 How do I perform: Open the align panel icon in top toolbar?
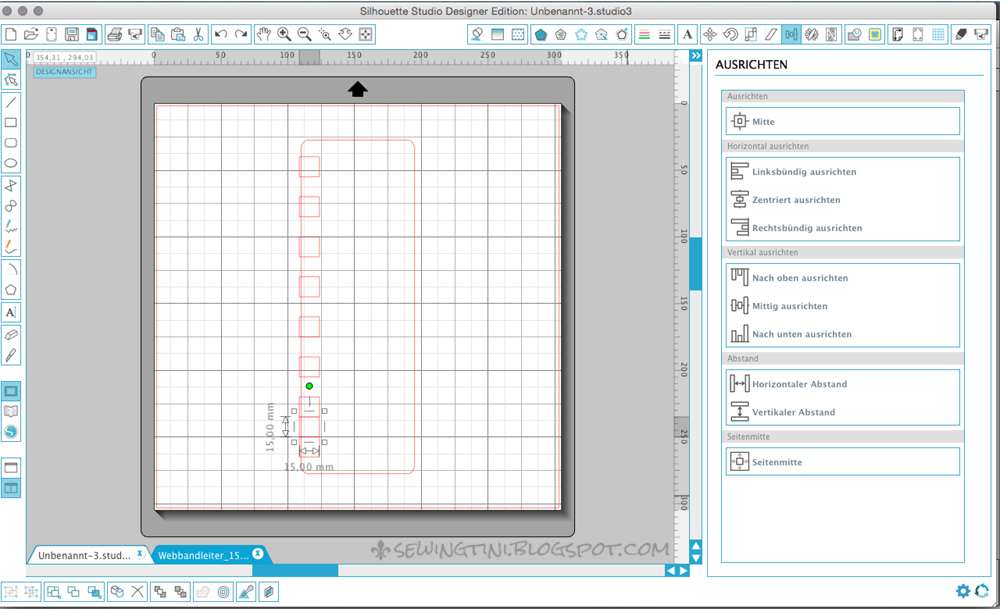coord(791,34)
